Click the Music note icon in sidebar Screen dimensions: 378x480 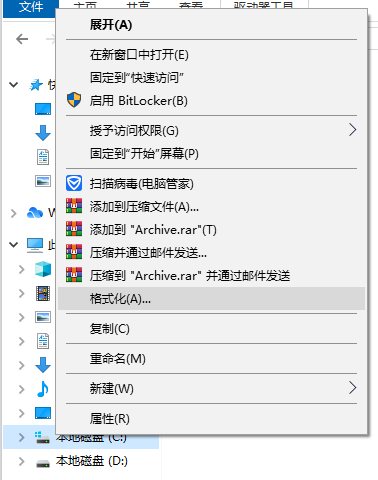click(x=43, y=389)
